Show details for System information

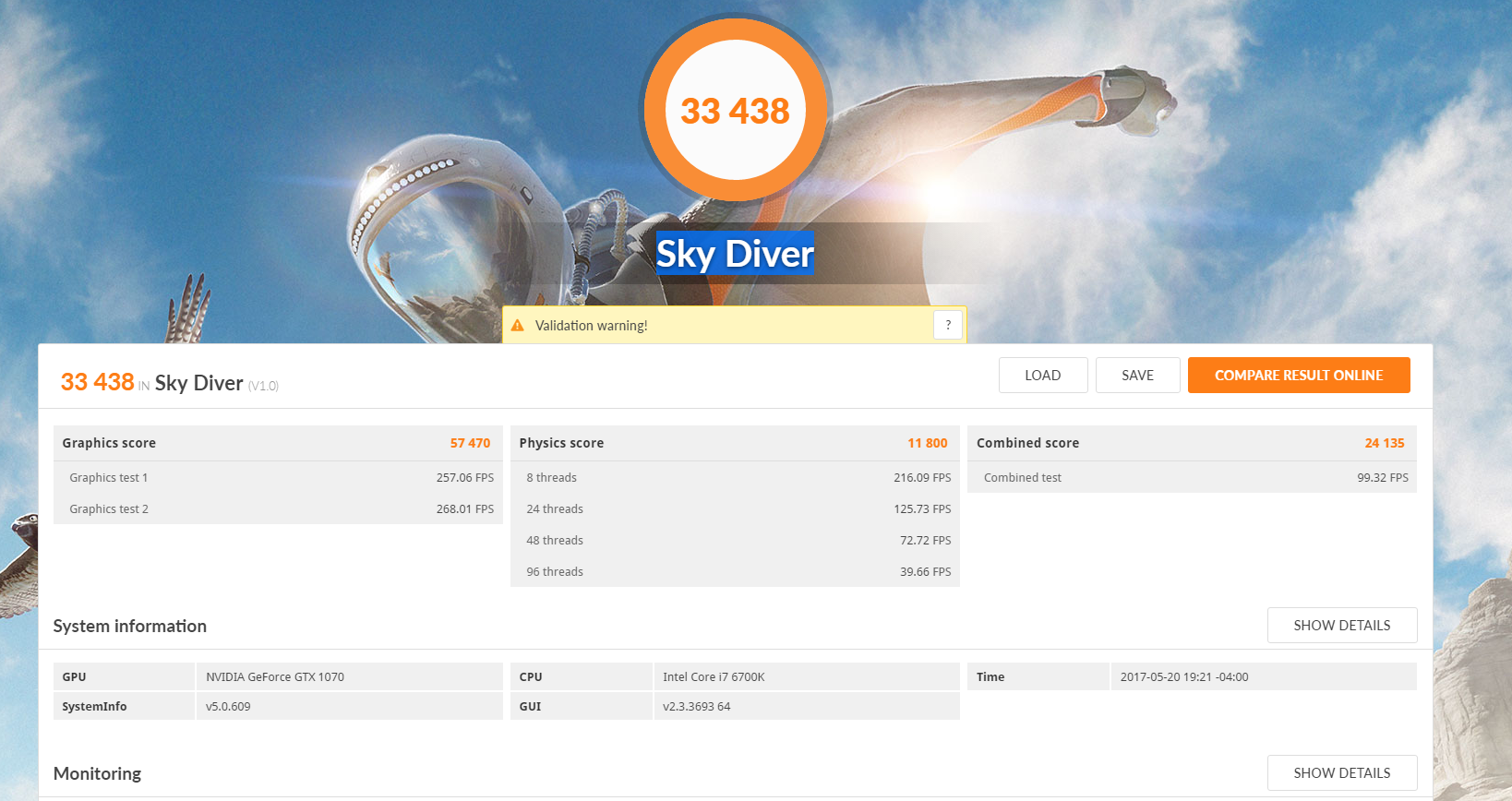[1342, 626]
